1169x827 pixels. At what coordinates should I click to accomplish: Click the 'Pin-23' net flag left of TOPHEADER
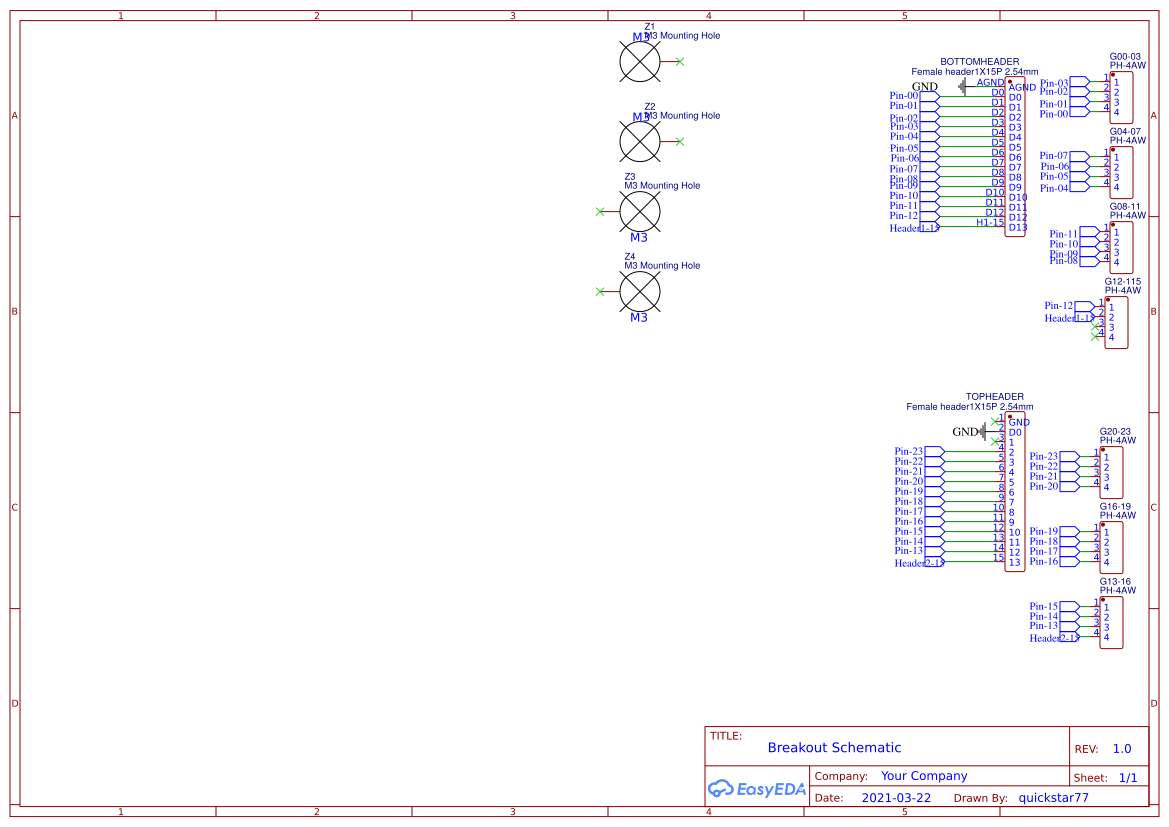coord(920,452)
